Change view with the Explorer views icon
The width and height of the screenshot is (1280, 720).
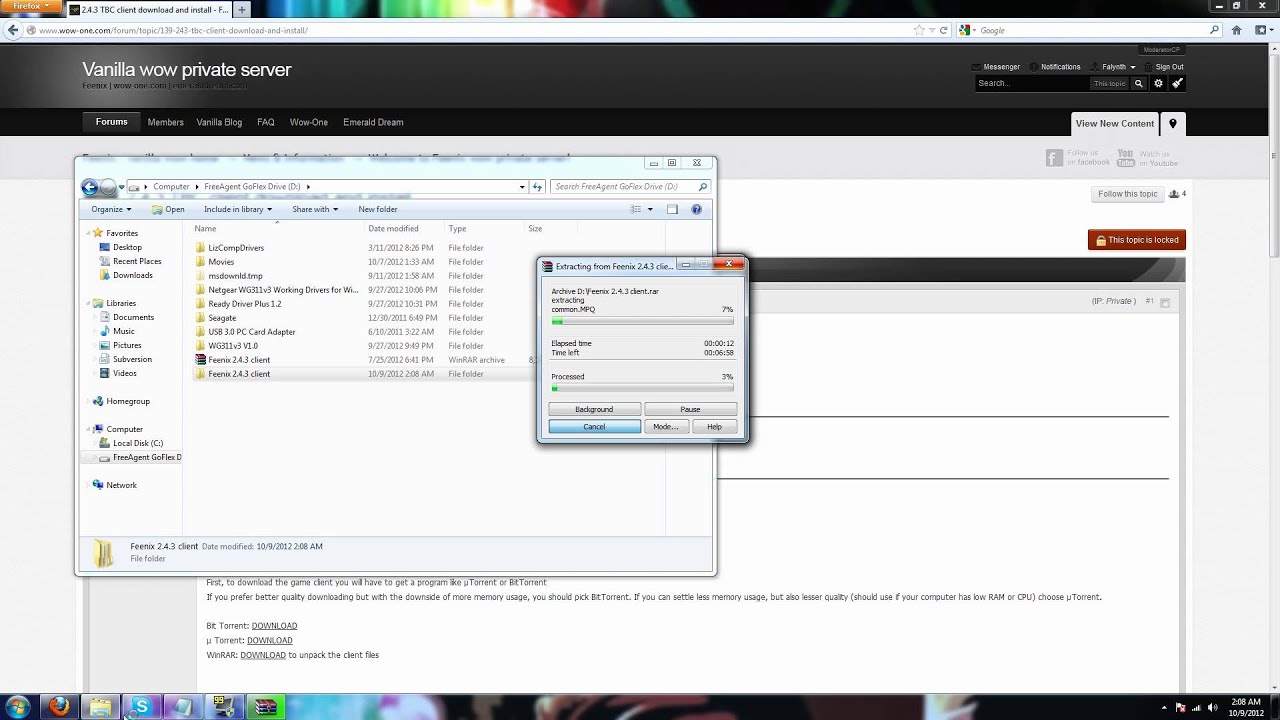pos(636,209)
